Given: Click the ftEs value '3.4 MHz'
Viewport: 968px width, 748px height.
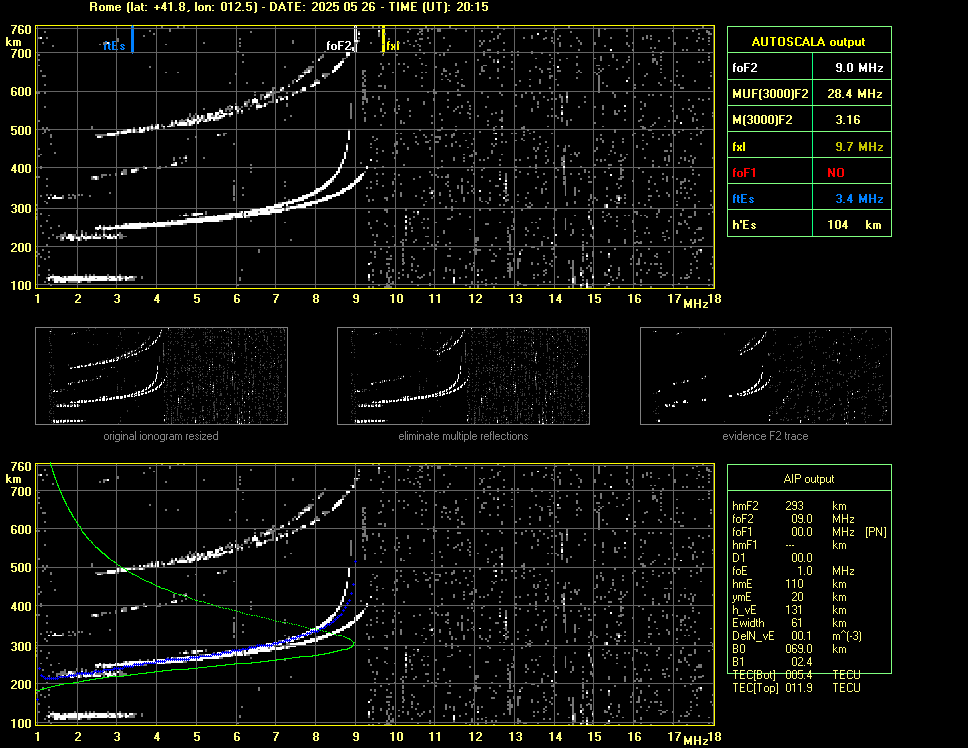Looking at the screenshot, I should pyautogui.click(x=859, y=199).
